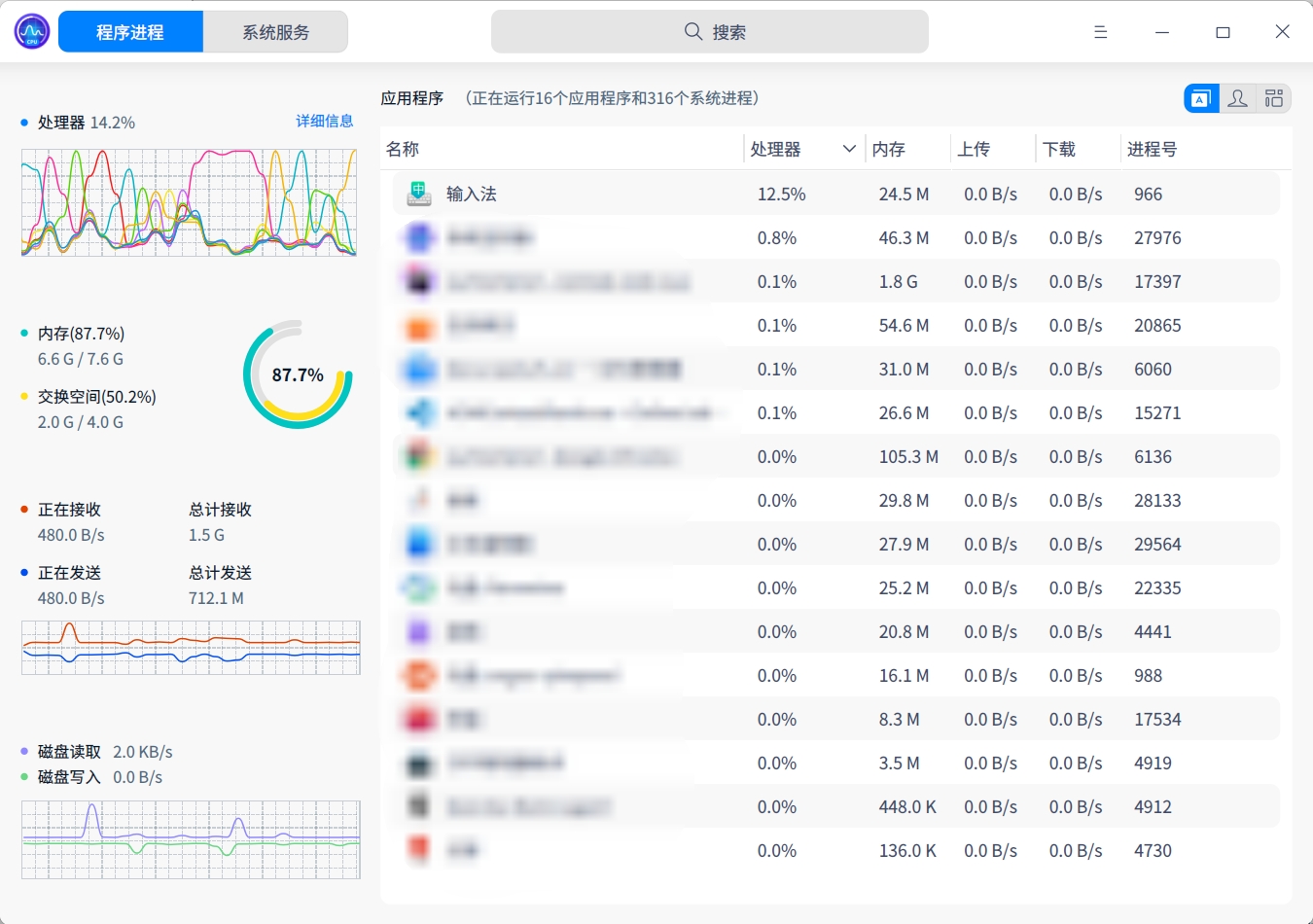Show applications only view

1201,99
